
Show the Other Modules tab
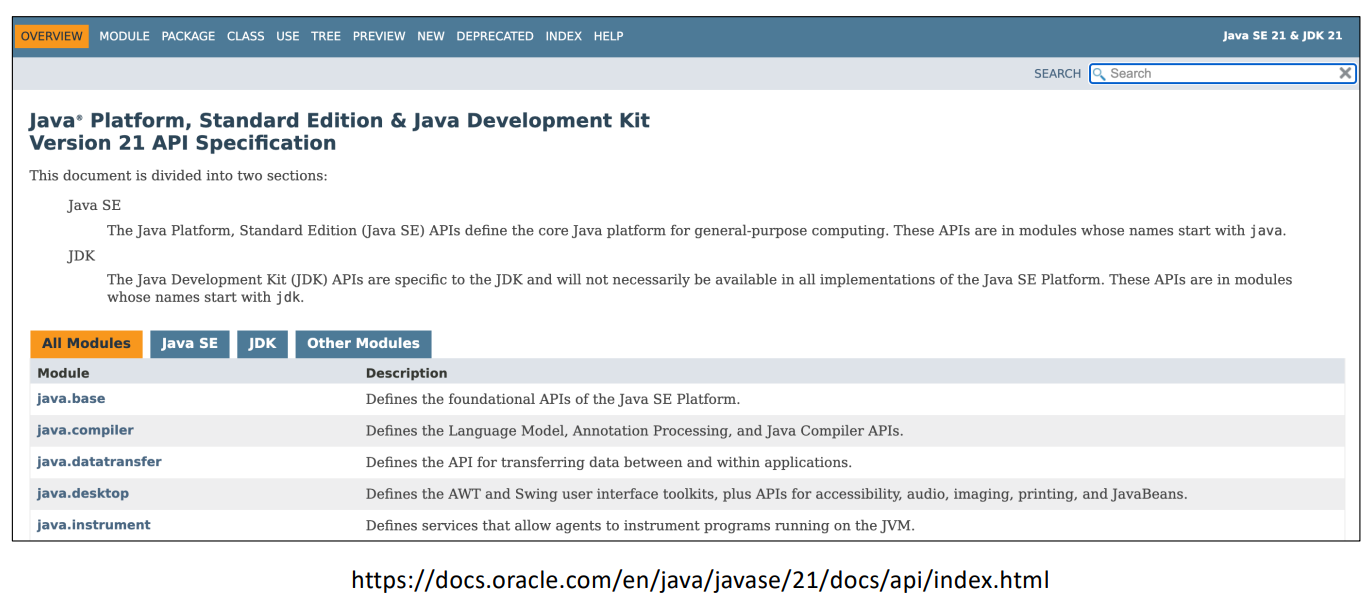[x=363, y=344]
